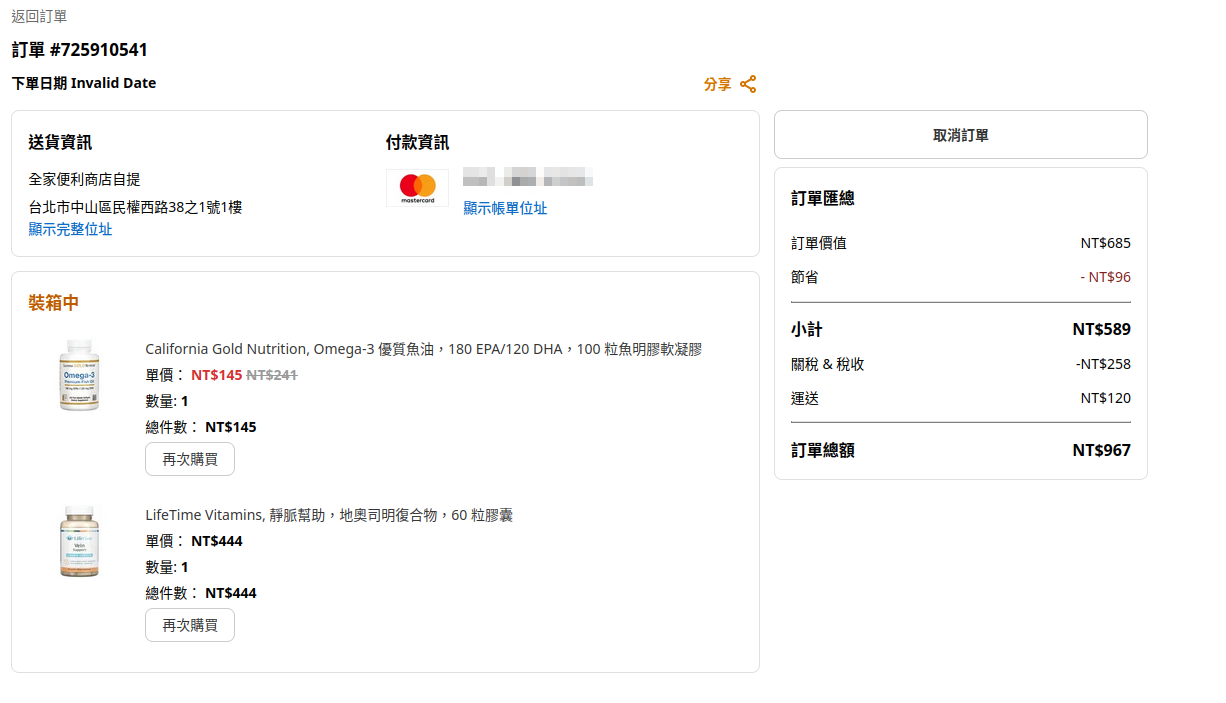The width and height of the screenshot is (1226, 703).
Task: Open California Gold Nutrition Omega-3 product title
Action: coord(423,349)
